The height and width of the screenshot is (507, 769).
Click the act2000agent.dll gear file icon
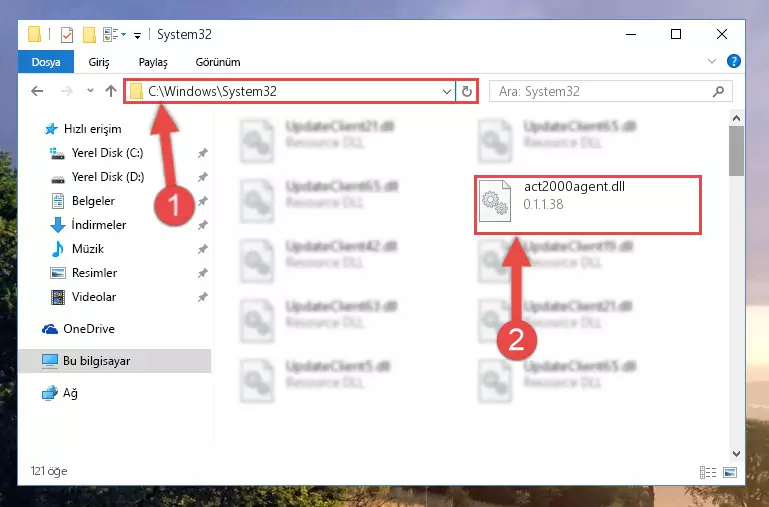(x=494, y=201)
